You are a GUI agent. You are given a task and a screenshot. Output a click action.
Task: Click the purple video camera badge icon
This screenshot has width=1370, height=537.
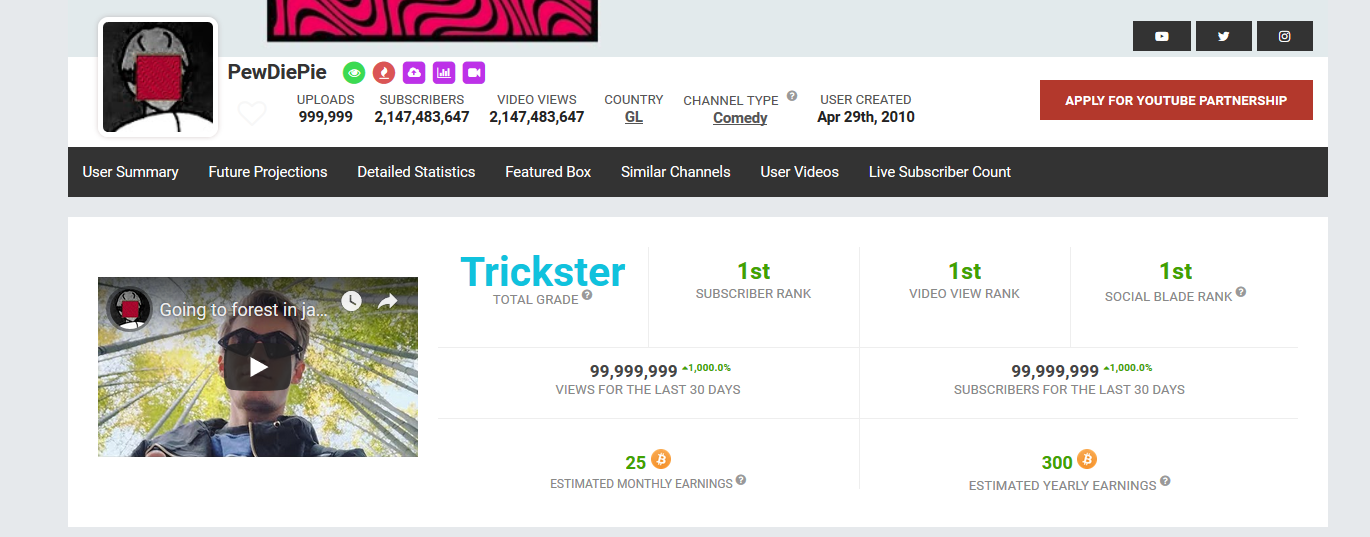click(474, 72)
